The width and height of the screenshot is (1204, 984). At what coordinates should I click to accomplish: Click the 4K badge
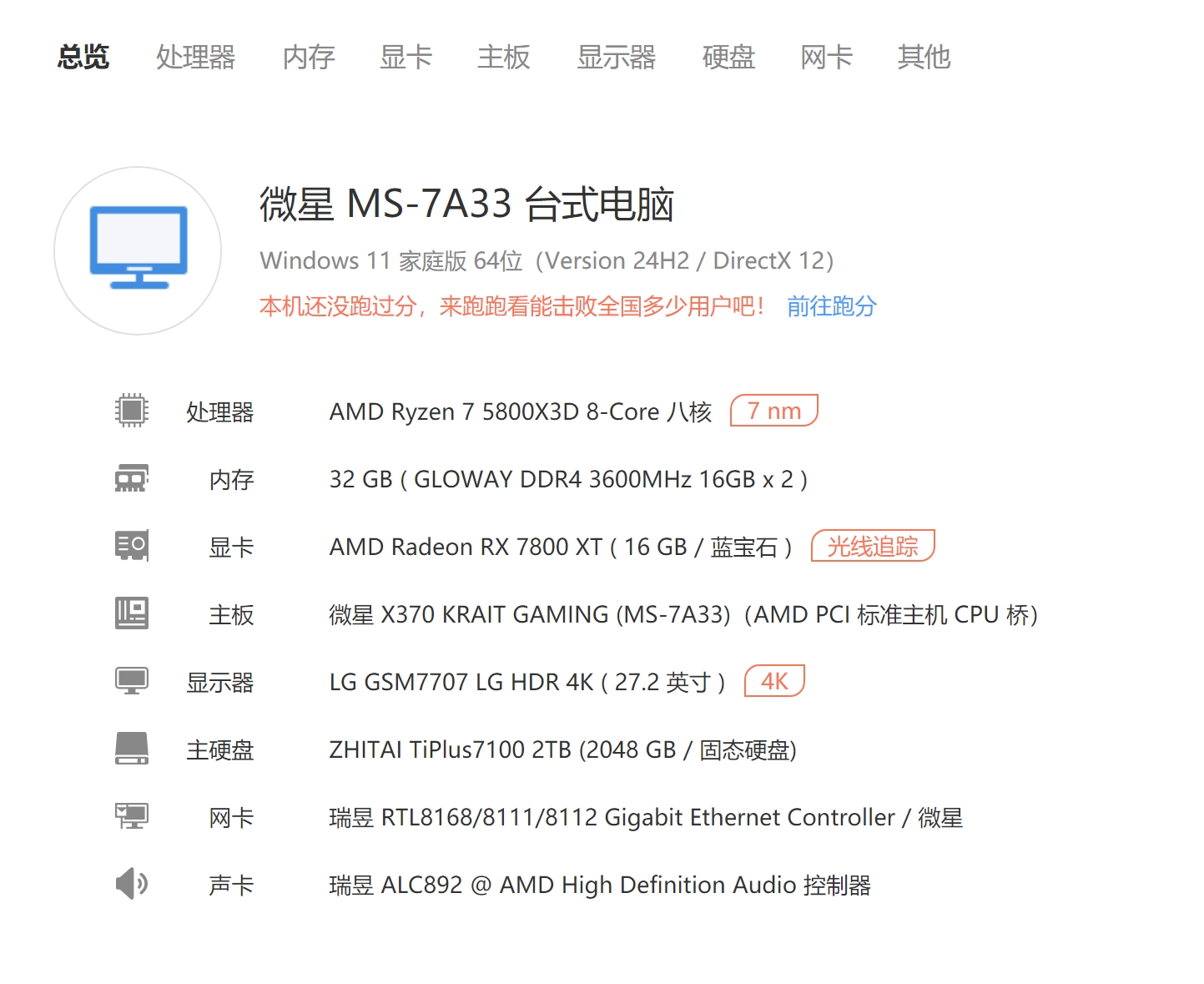click(774, 681)
